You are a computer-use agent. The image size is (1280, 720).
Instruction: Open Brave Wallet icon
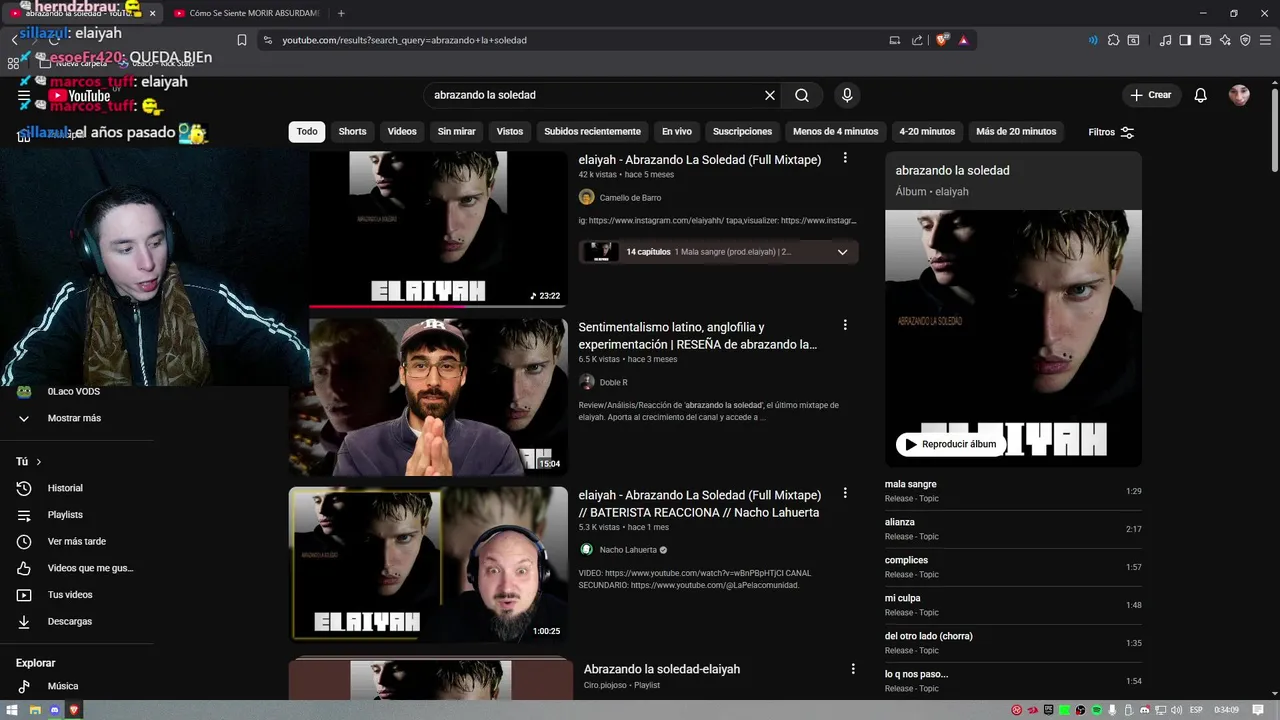(1205, 40)
